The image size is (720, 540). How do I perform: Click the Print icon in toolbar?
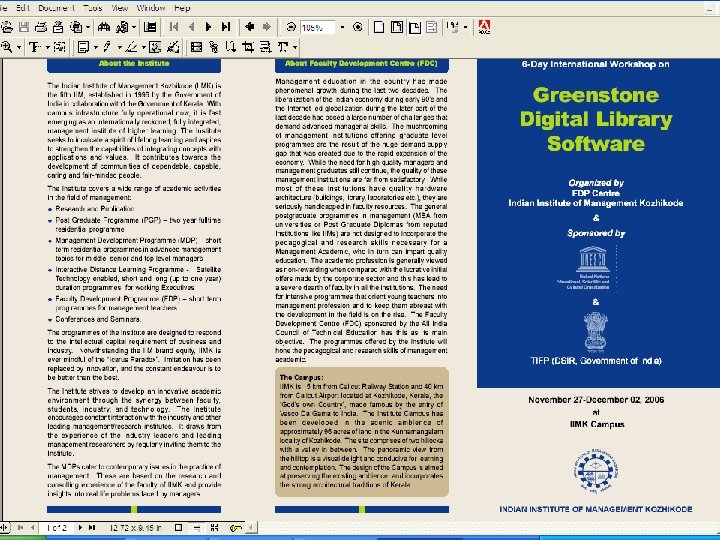(x=41, y=28)
